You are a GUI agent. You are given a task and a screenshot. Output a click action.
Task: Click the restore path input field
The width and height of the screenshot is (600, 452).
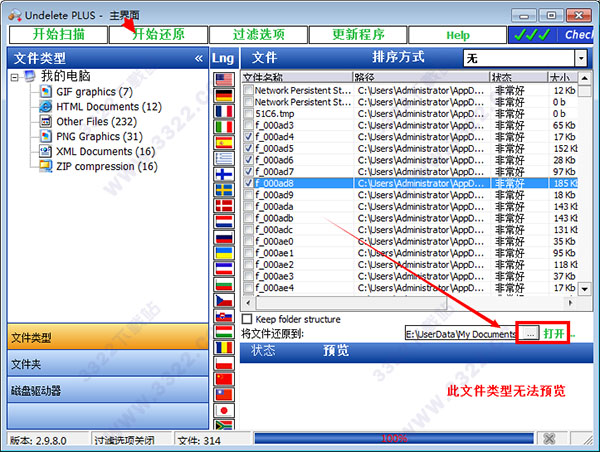(x=460, y=334)
